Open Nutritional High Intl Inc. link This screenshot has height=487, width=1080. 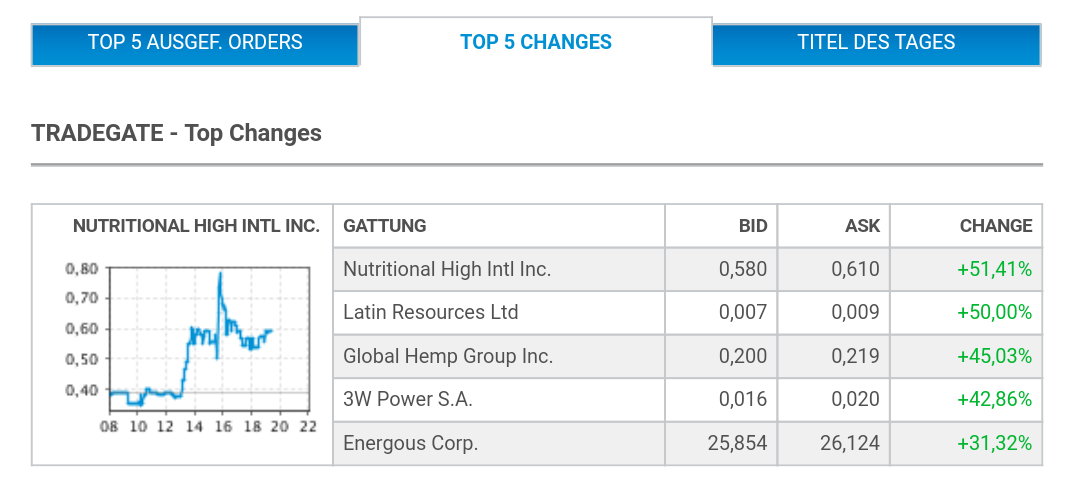(447, 269)
